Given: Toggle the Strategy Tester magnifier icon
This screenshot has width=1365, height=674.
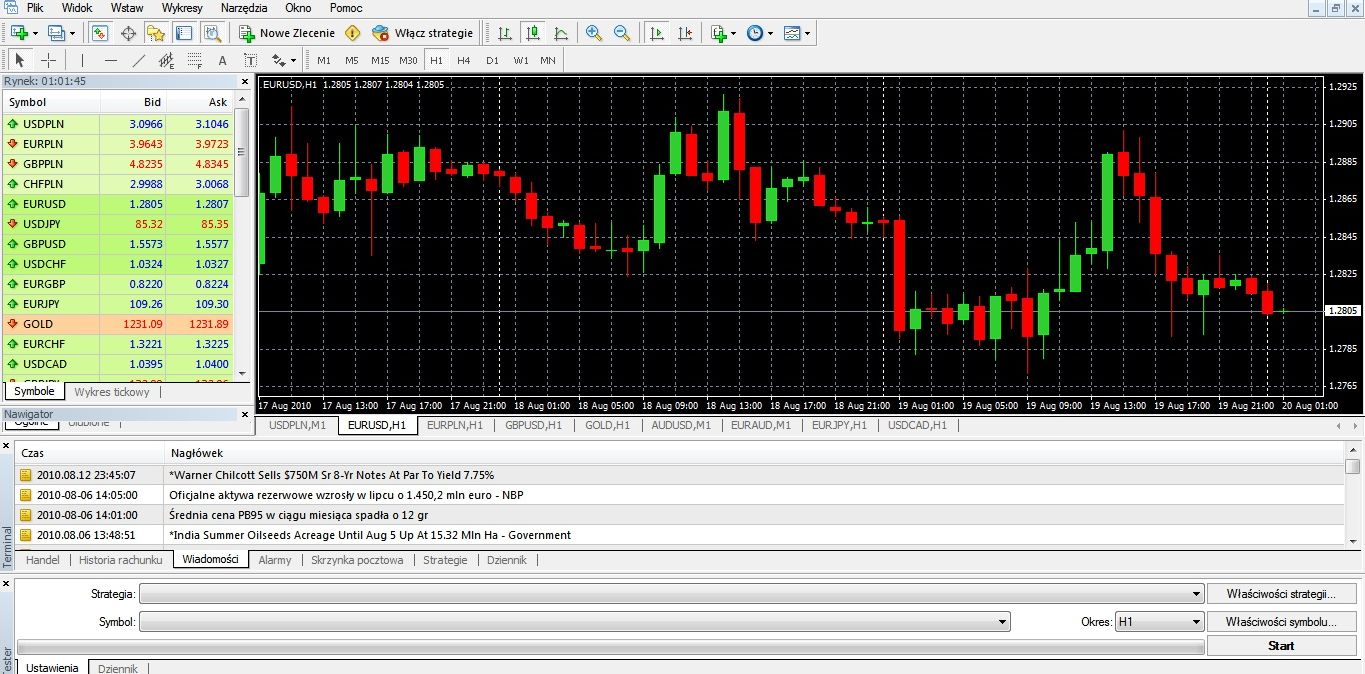Looking at the screenshot, I should [x=212, y=33].
